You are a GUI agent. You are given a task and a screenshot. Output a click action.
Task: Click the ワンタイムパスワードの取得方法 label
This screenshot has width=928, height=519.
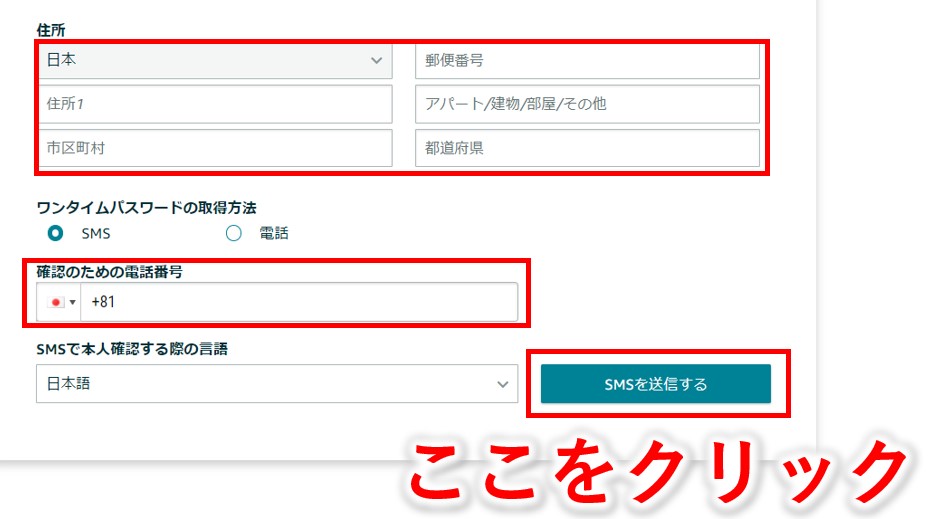(x=146, y=208)
